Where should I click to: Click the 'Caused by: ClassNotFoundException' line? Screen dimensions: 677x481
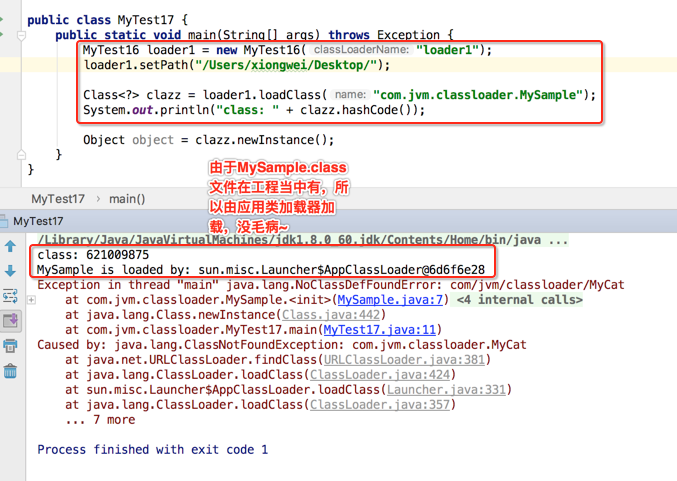pos(282,345)
